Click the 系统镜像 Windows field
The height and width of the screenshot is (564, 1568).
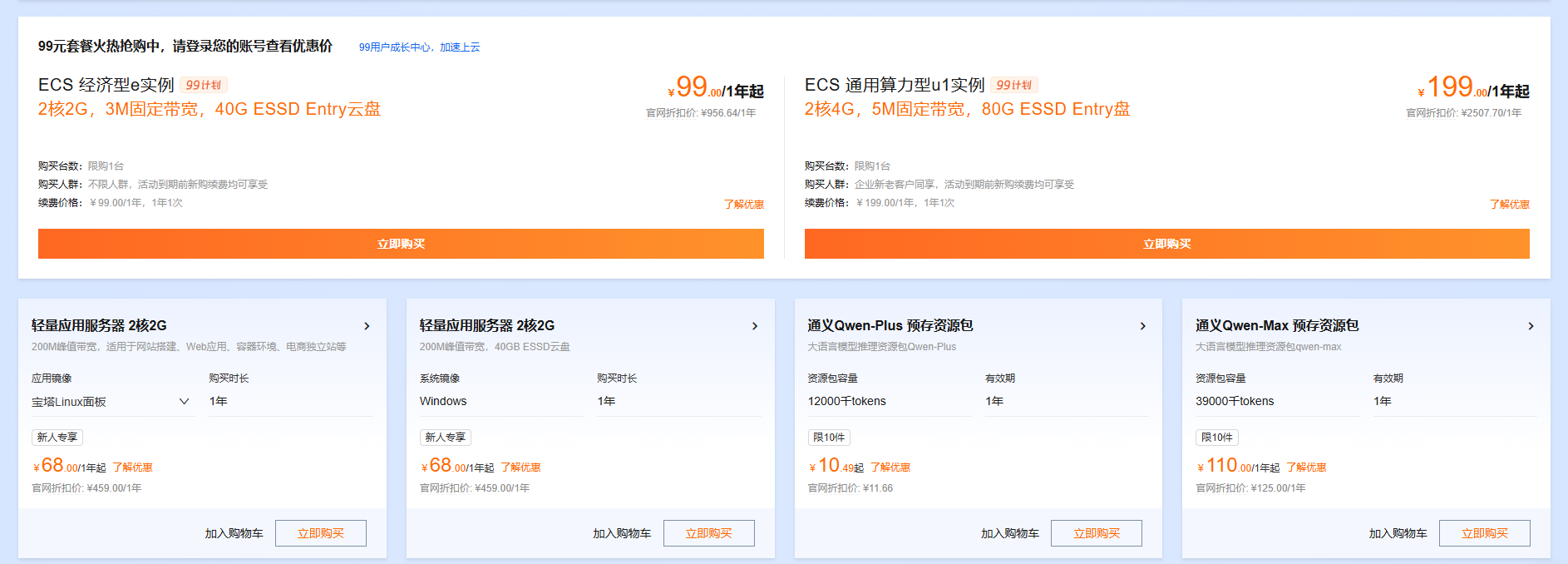tap(501, 402)
